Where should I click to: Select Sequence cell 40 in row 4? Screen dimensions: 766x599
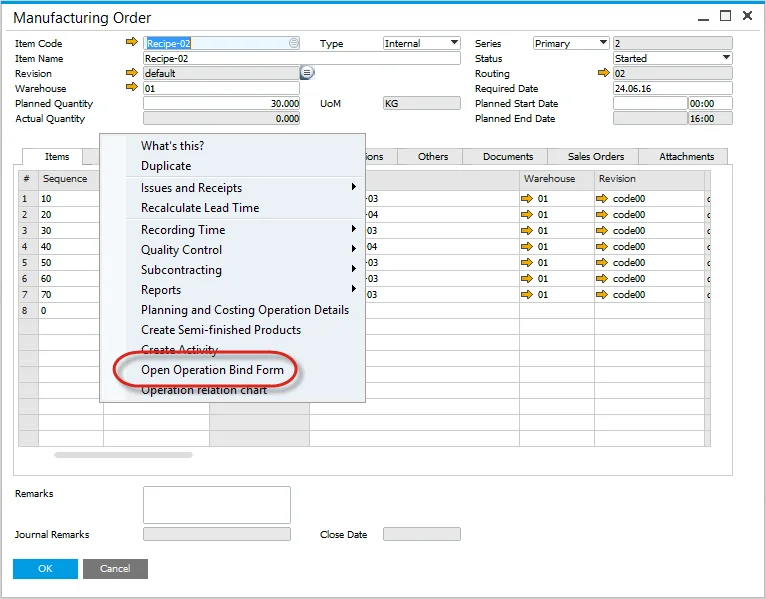[x=69, y=246]
